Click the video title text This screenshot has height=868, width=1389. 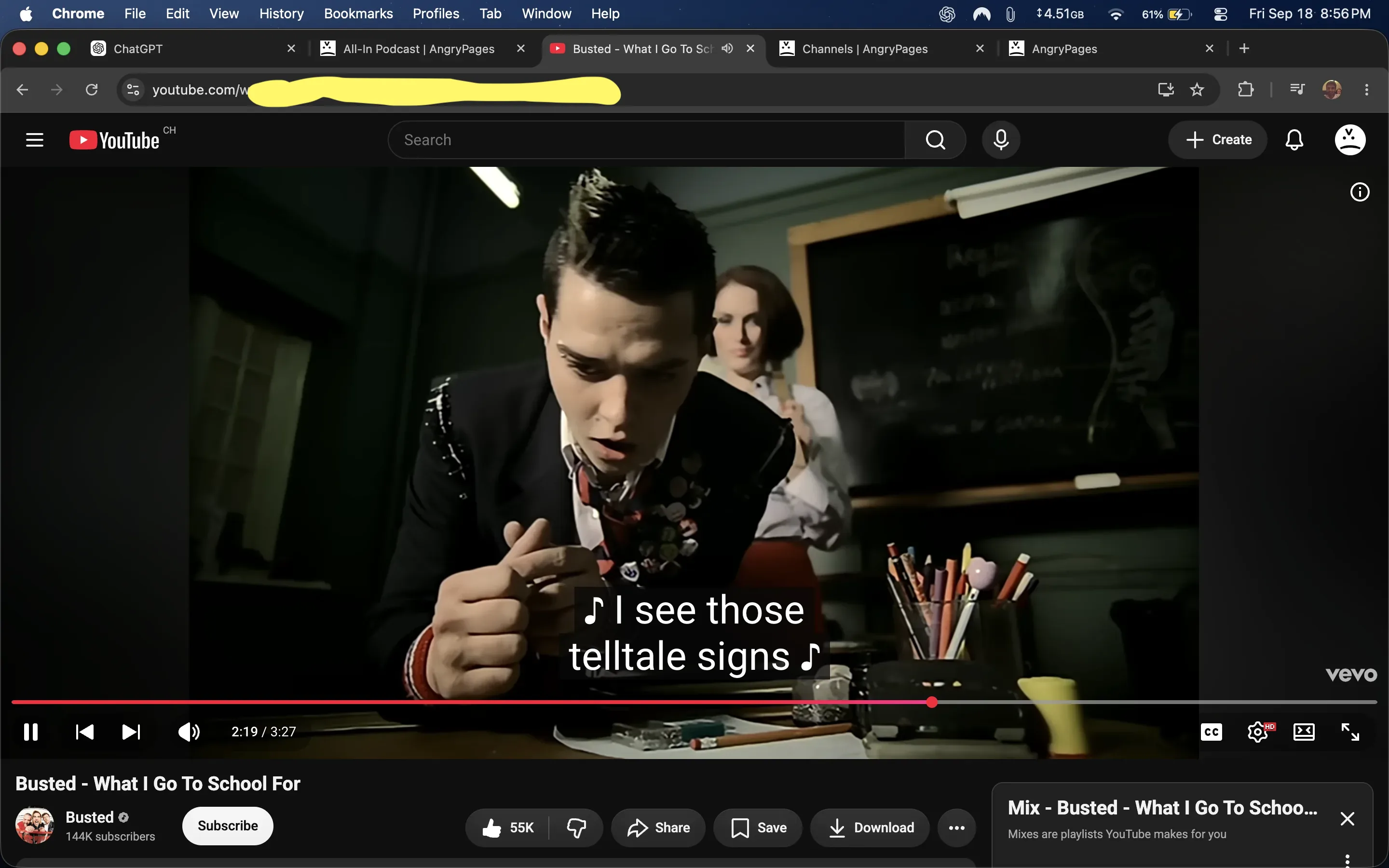(x=158, y=784)
